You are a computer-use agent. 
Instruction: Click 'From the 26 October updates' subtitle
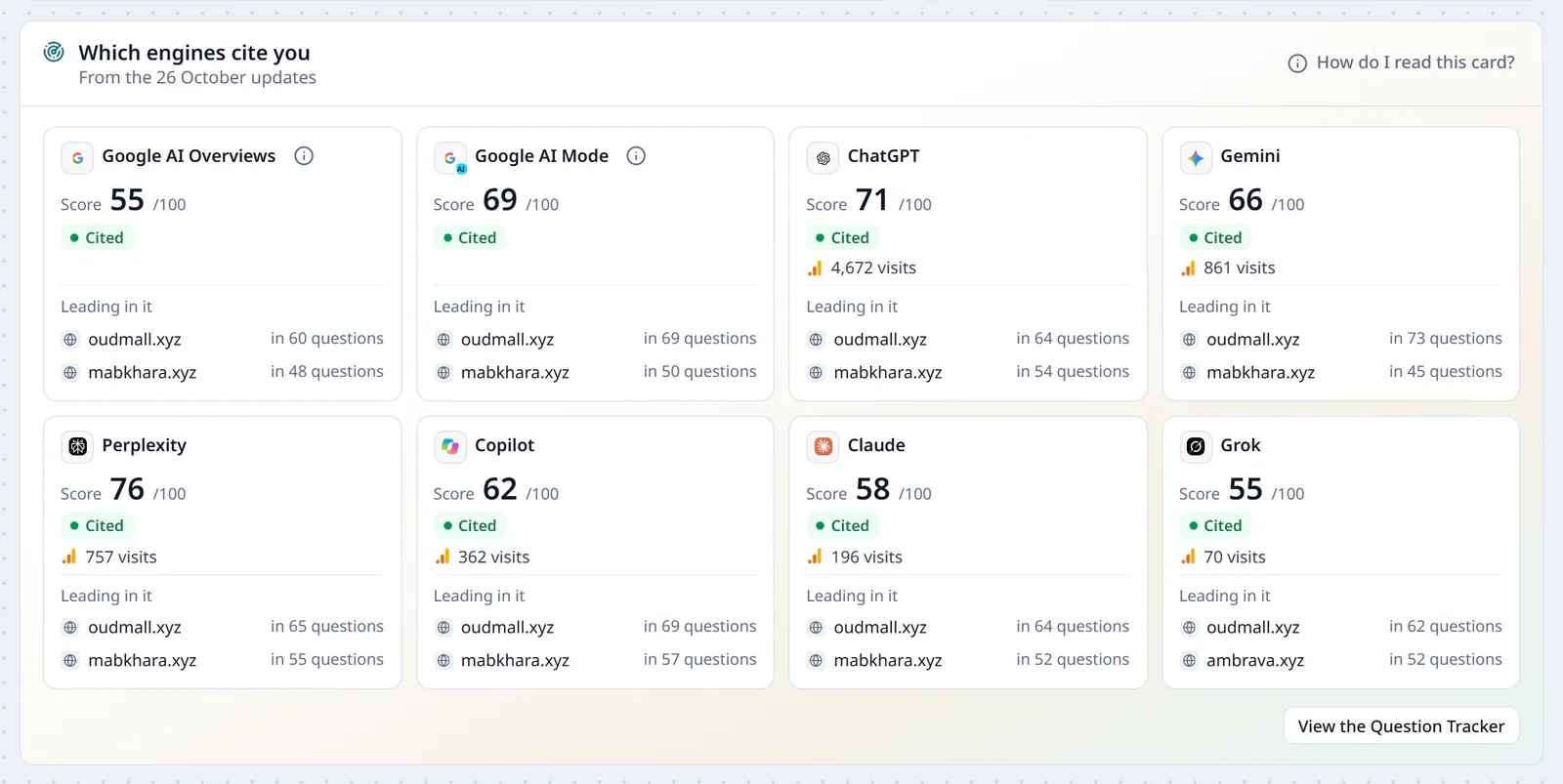click(x=197, y=78)
